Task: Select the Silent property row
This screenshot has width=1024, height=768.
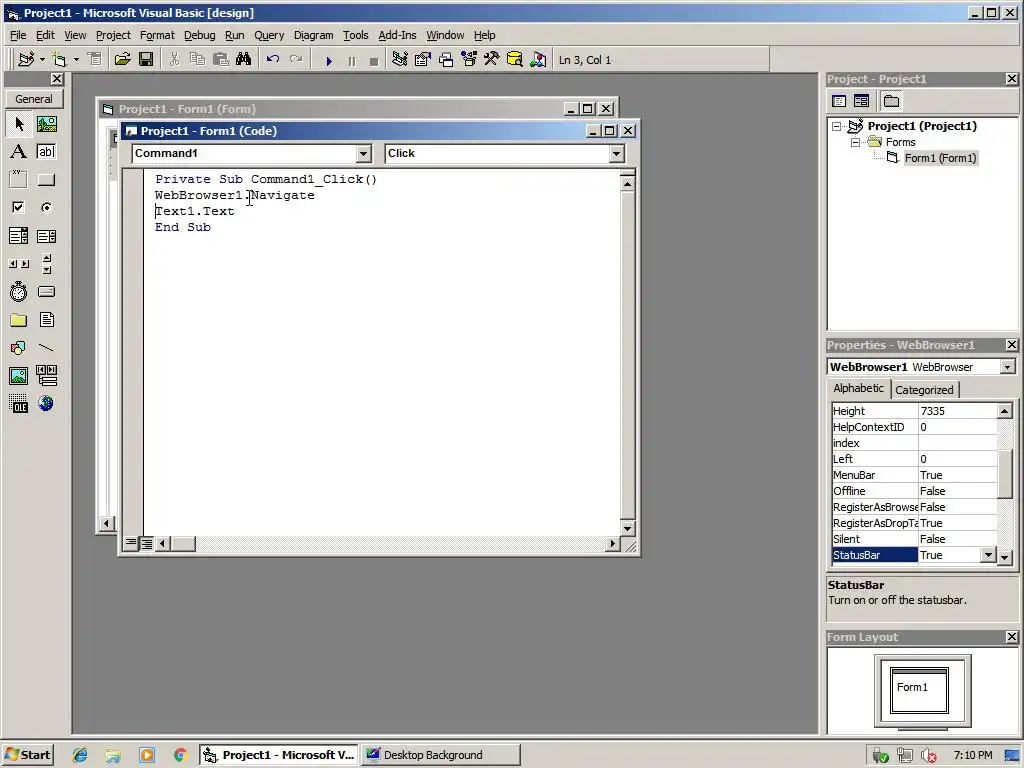Action: pos(914,539)
